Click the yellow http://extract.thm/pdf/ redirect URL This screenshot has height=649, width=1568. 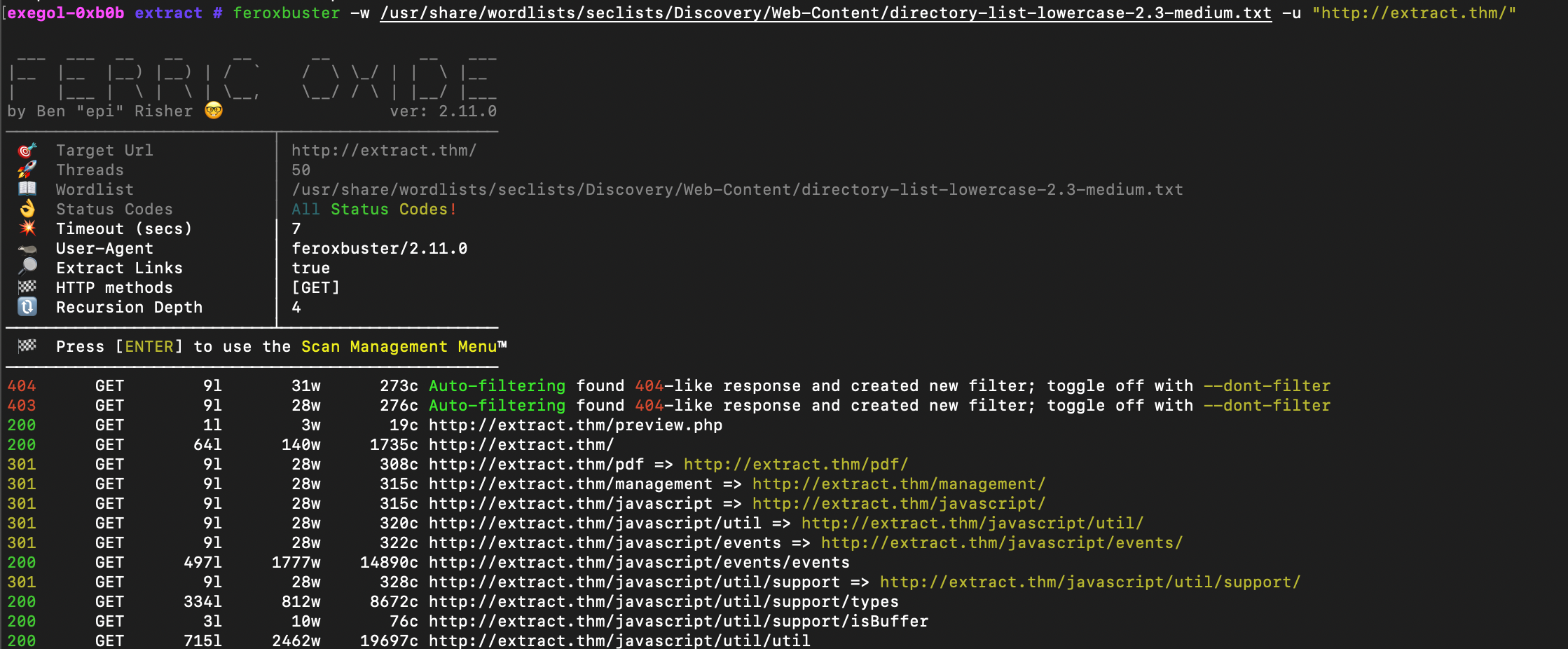click(x=796, y=464)
